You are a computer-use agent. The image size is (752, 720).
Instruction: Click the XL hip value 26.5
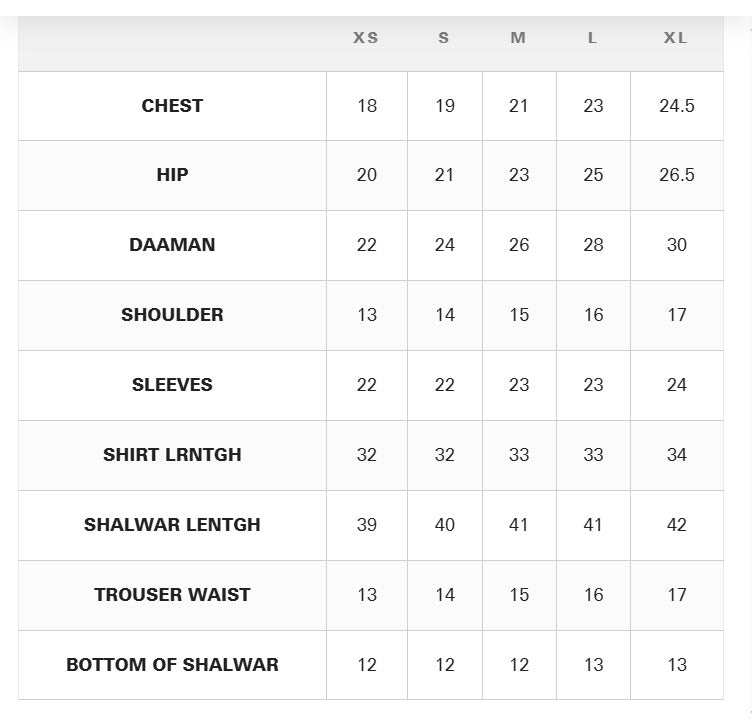(x=676, y=175)
